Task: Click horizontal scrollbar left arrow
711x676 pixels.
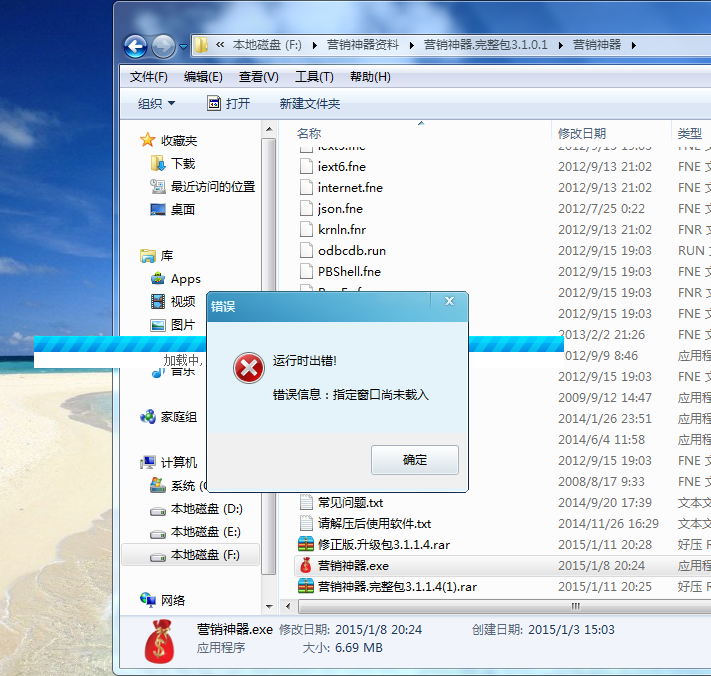Action: [x=287, y=606]
